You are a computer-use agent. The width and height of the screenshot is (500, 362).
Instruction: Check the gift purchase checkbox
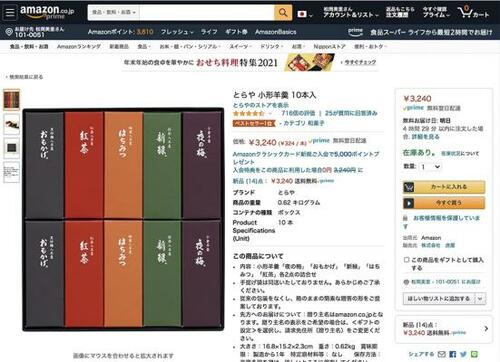pos(406,260)
